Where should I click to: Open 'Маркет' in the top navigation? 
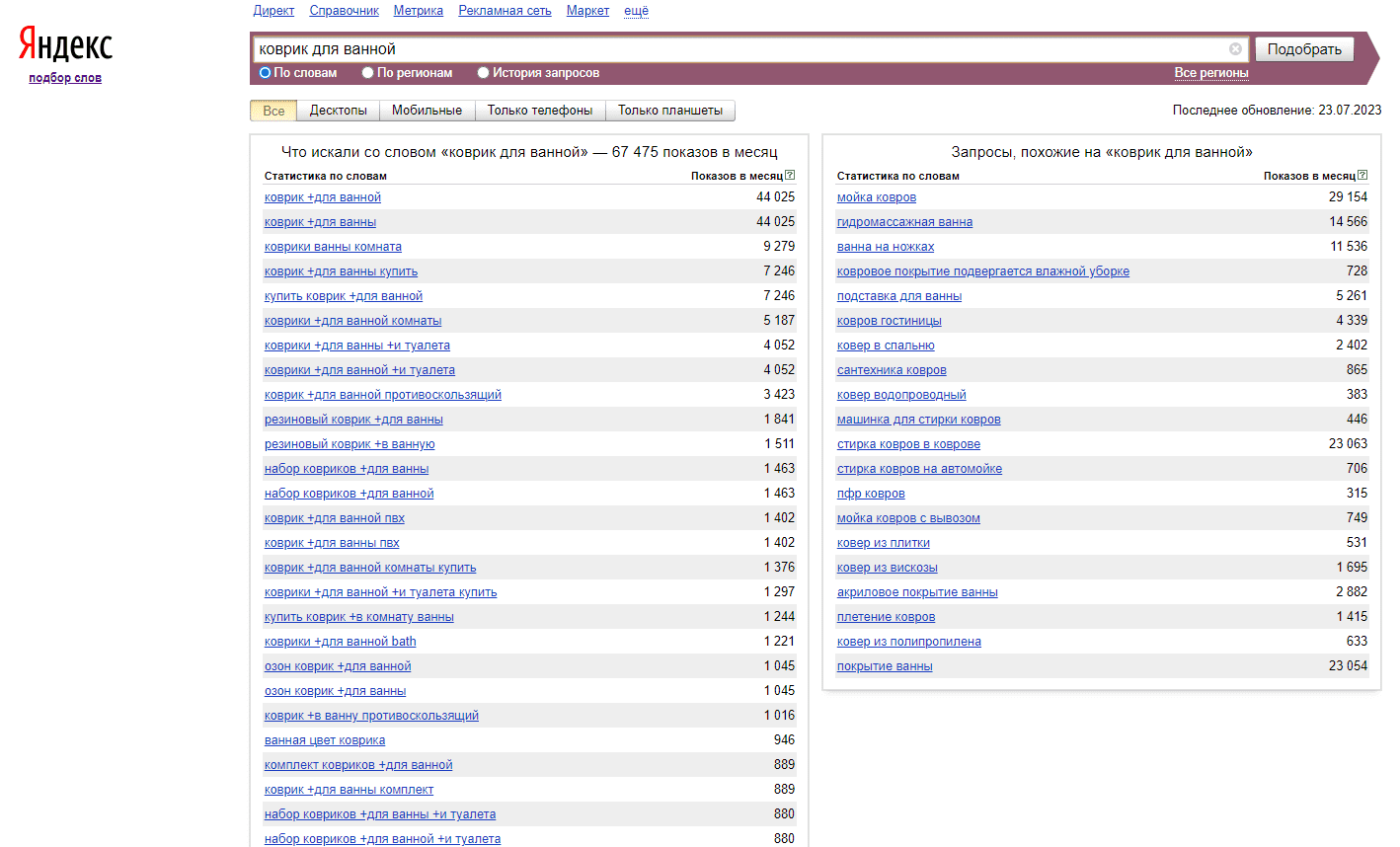(x=587, y=11)
